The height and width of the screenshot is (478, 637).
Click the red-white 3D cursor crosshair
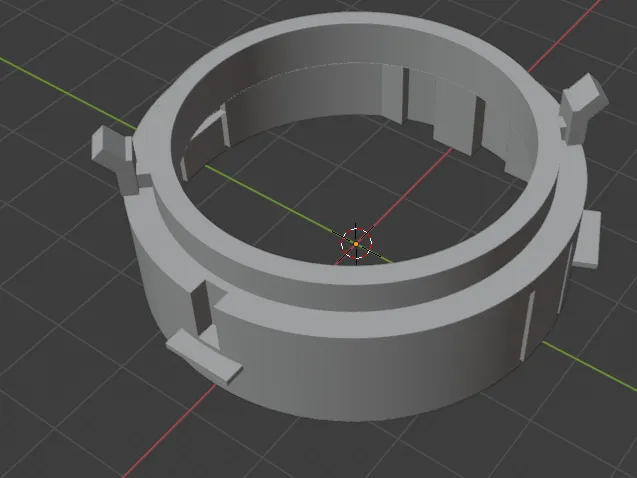coord(356,244)
